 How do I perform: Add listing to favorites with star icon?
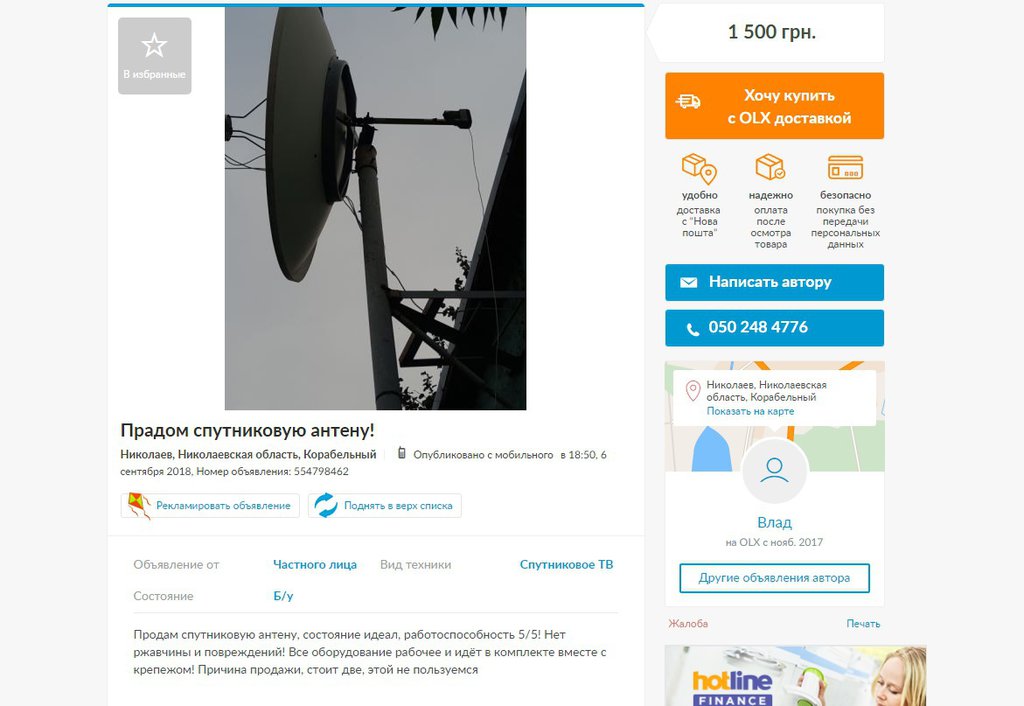point(155,56)
